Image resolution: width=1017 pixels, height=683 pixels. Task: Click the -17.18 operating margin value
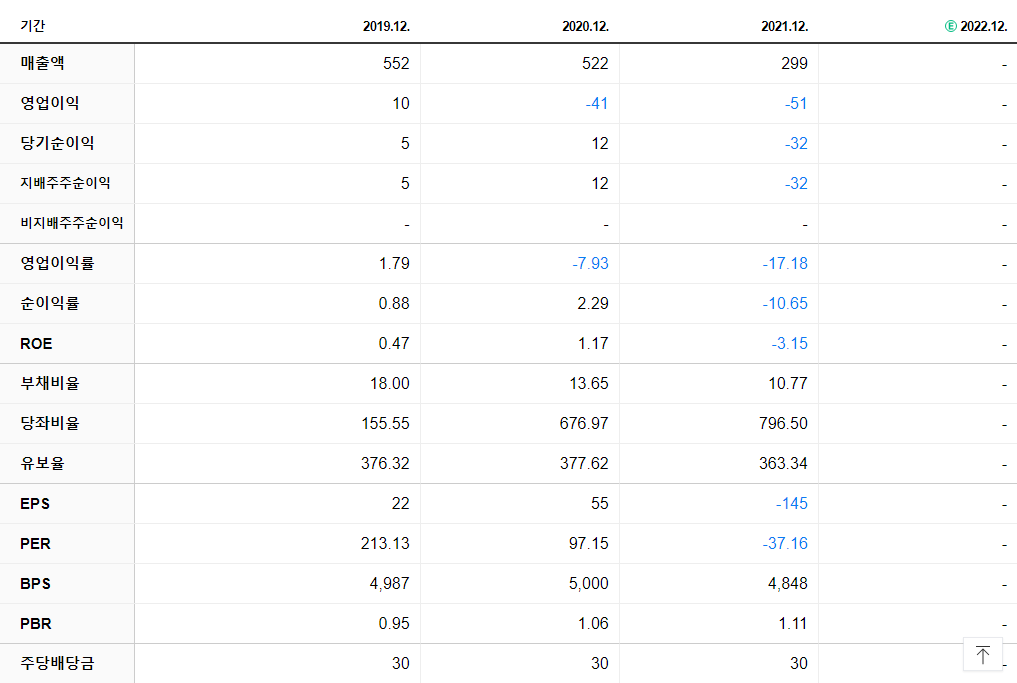pyautogui.click(x=785, y=263)
